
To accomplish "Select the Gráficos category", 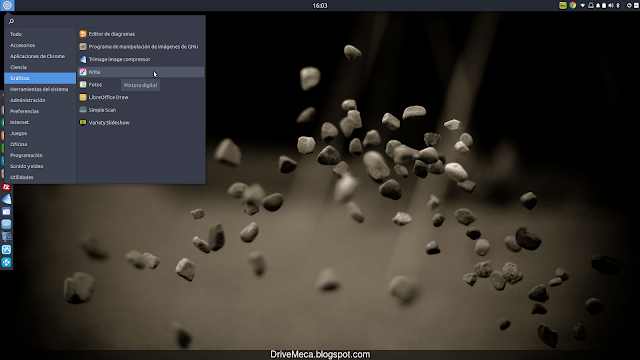I will point(40,78).
